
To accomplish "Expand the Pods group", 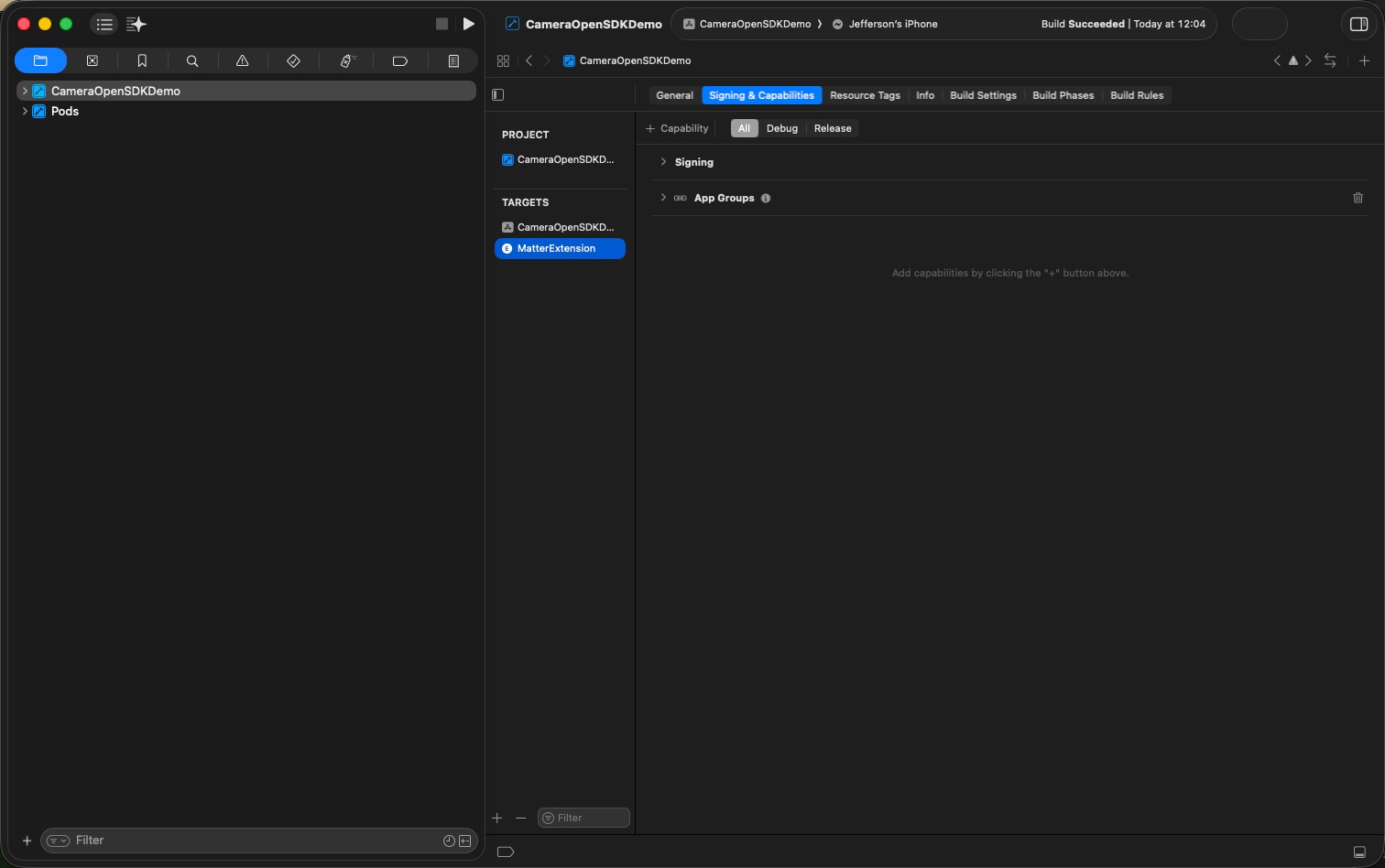I will [25, 111].
